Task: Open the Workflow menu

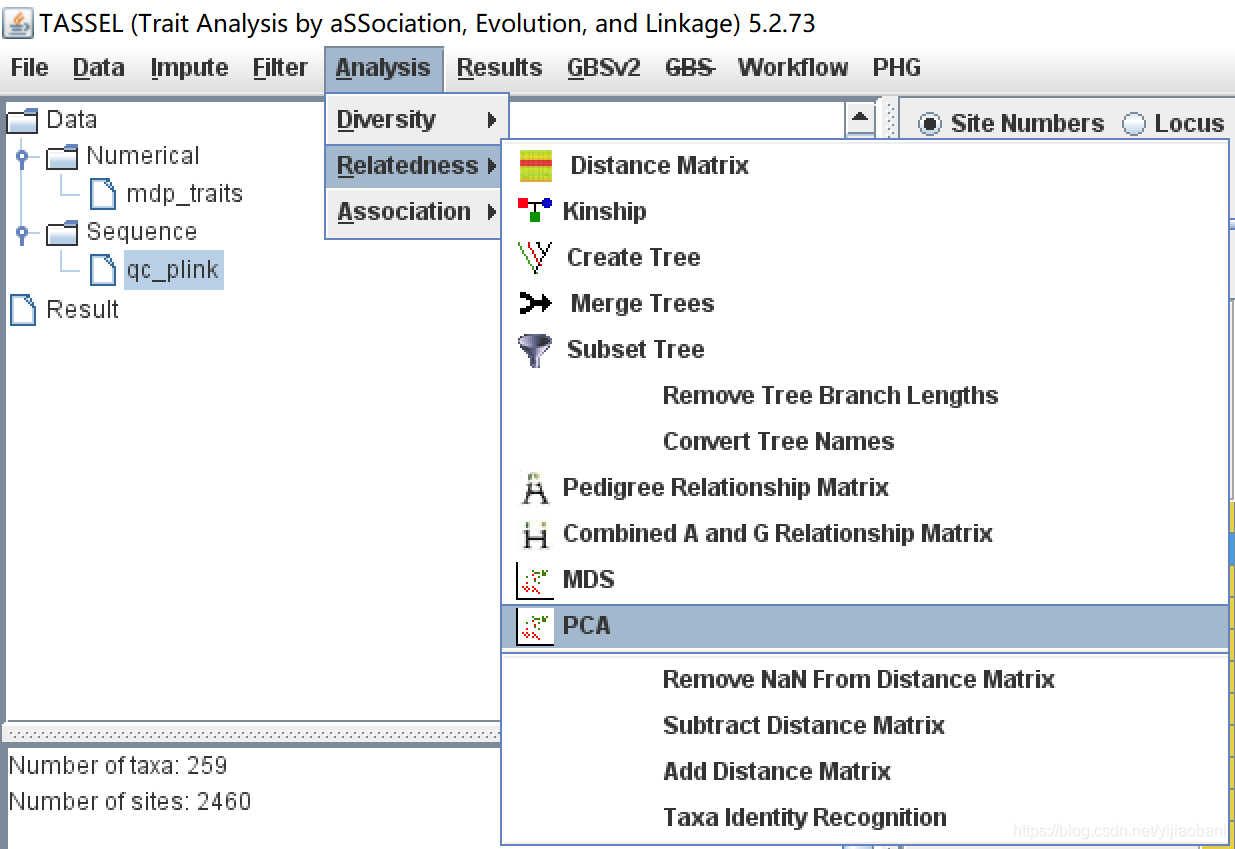Action: click(x=792, y=68)
